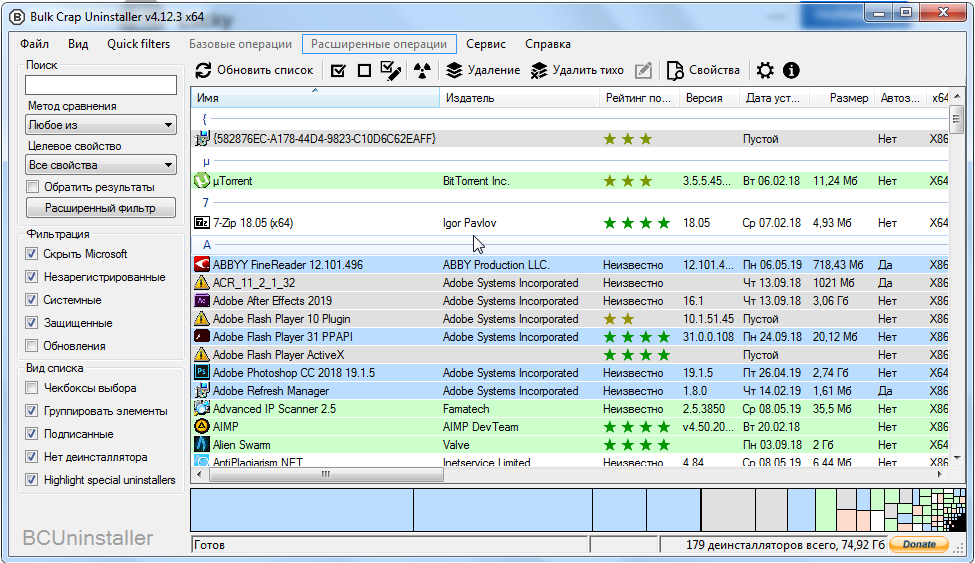Click the 7-Zip row icon
The height and width of the screenshot is (563, 975).
pos(201,222)
